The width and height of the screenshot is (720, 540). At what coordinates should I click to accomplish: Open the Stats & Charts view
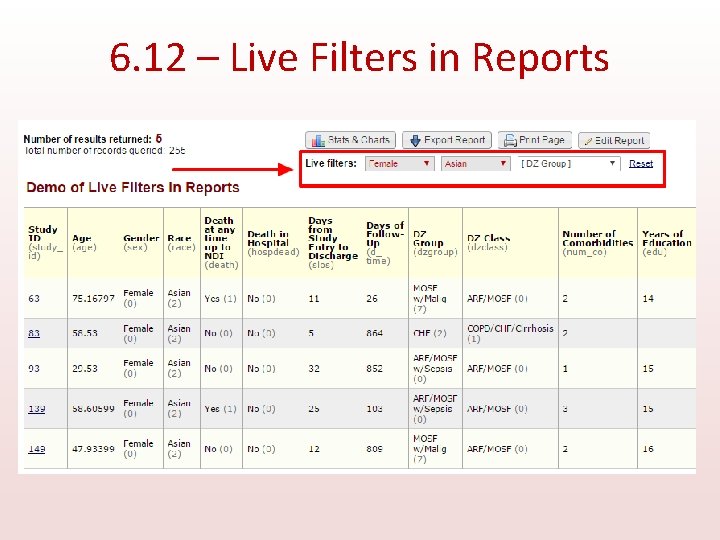click(350, 140)
